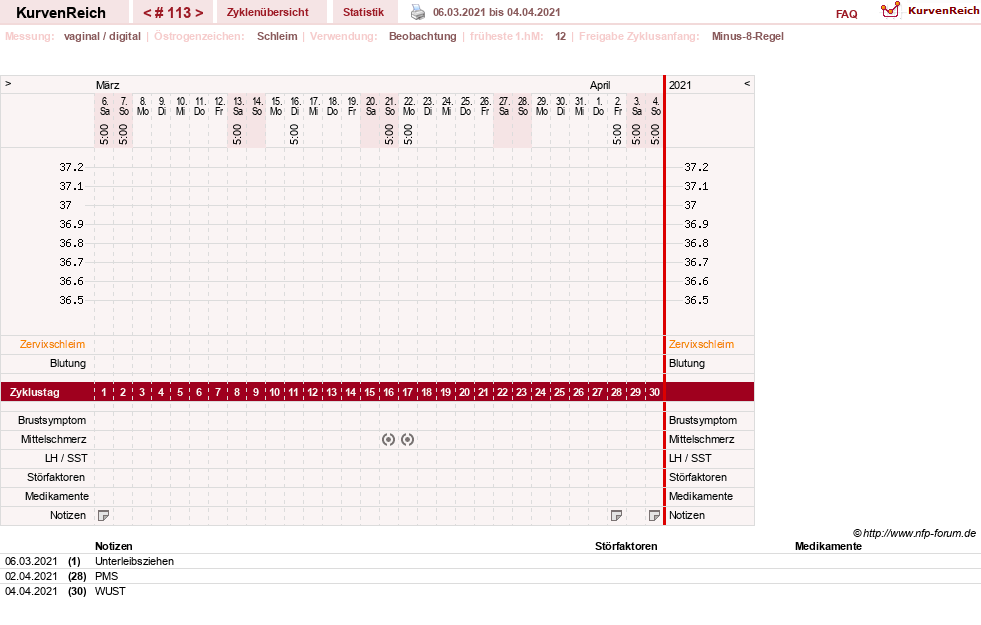Click the 'Minus-8-Regel' value
This screenshot has height=625, width=981.
tap(748, 36)
